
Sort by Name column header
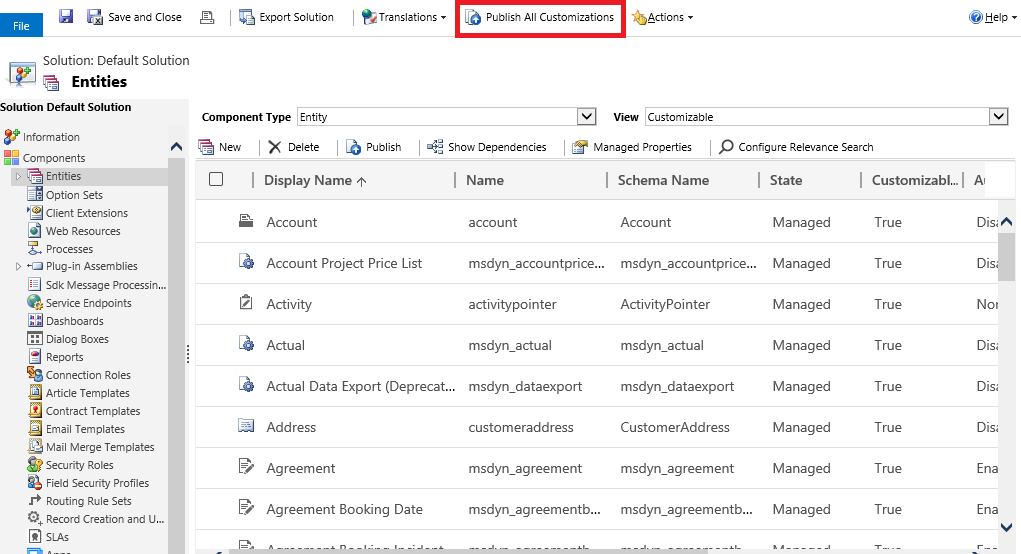coord(485,180)
